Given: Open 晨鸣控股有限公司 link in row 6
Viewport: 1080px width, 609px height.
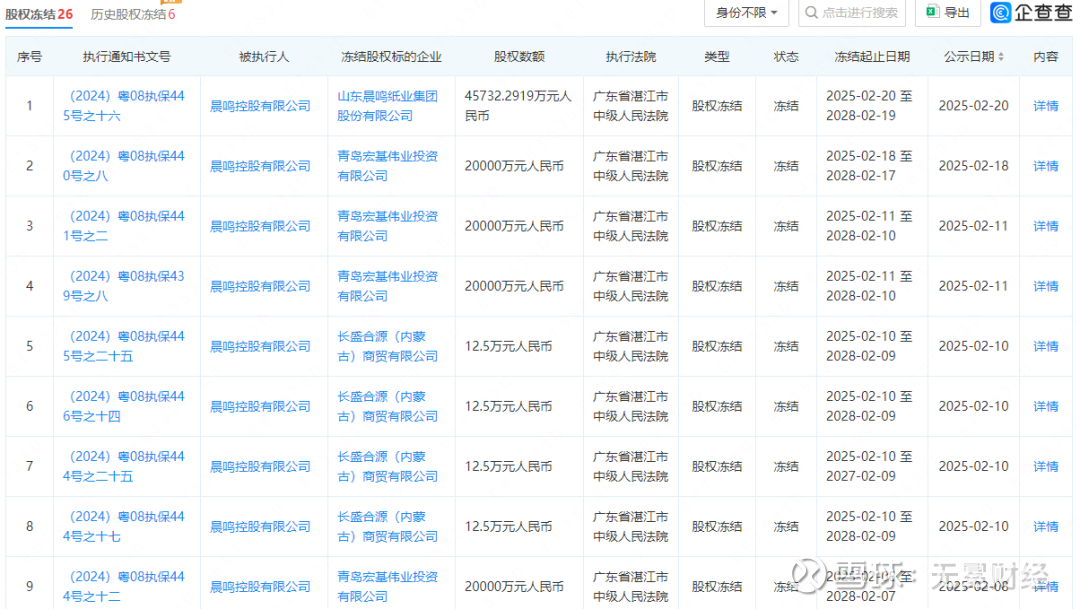Looking at the screenshot, I should point(260,406).
